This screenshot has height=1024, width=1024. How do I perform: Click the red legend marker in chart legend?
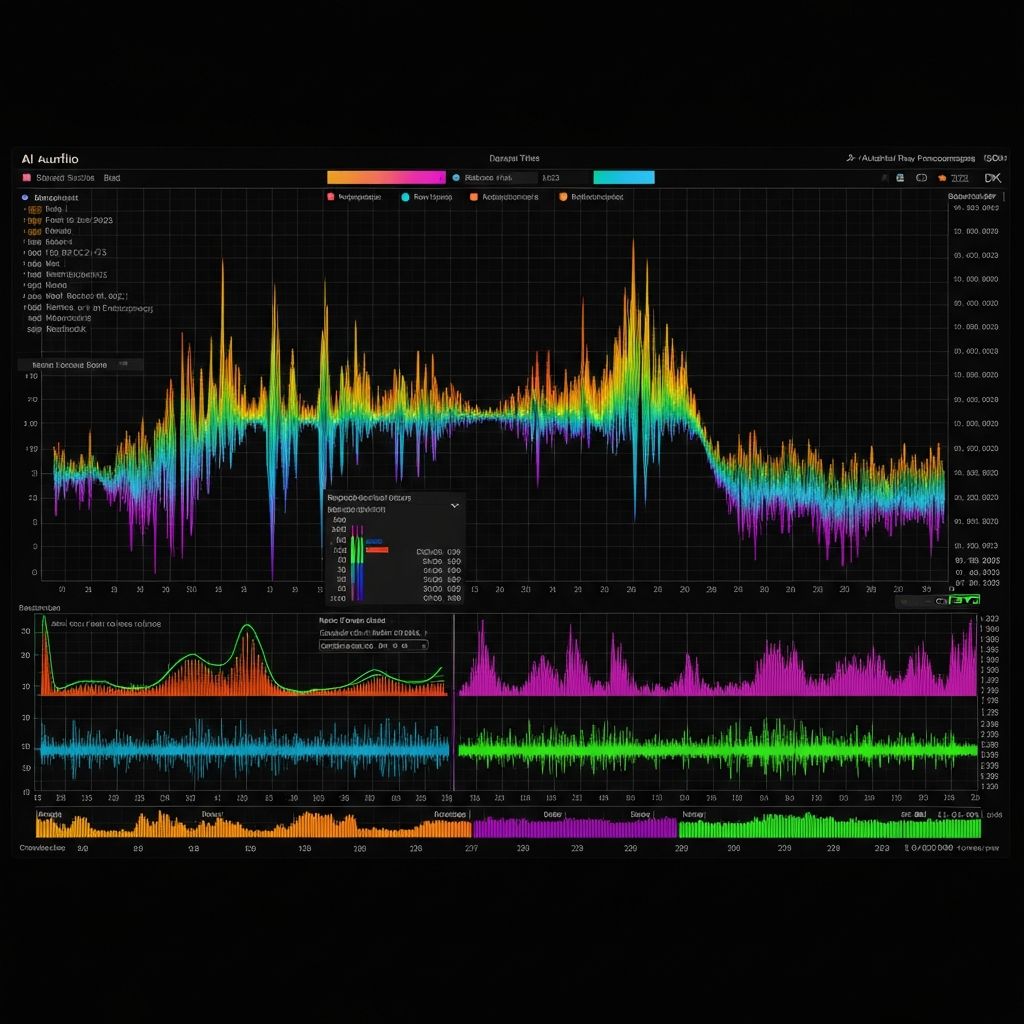(x=330, y=198)
